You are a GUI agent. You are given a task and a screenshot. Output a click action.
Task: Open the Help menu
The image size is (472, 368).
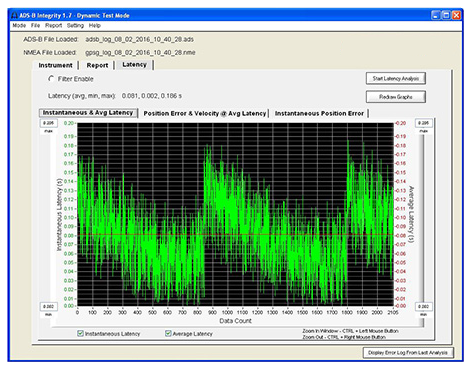(94, 26)
